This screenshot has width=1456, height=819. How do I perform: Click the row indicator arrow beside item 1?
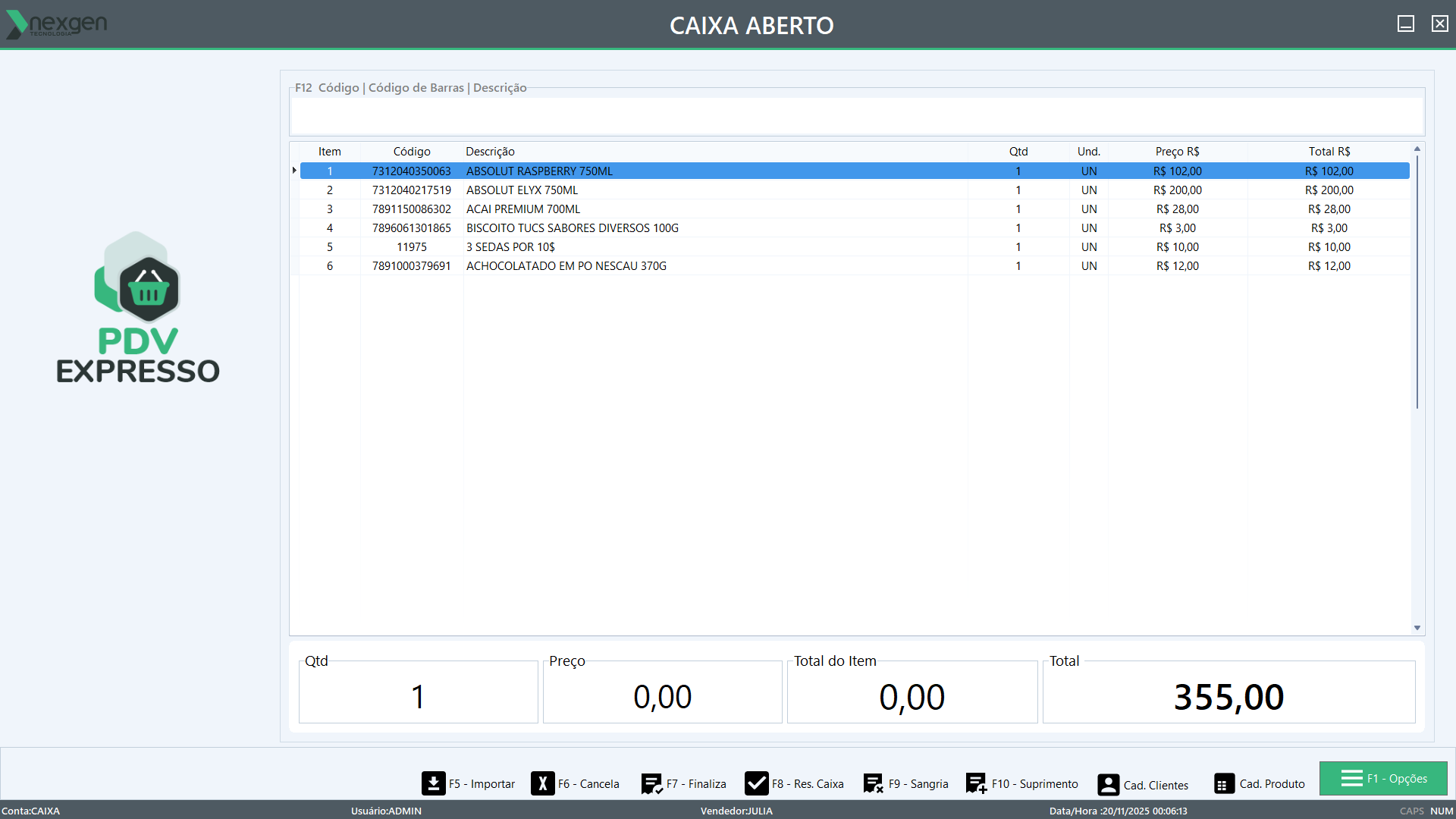point(294,171)
